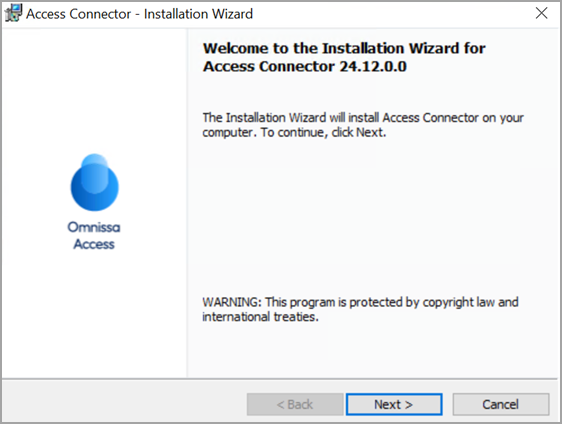
Task: Cancel the Access Connector installation
Action: (x=500, y=404)
